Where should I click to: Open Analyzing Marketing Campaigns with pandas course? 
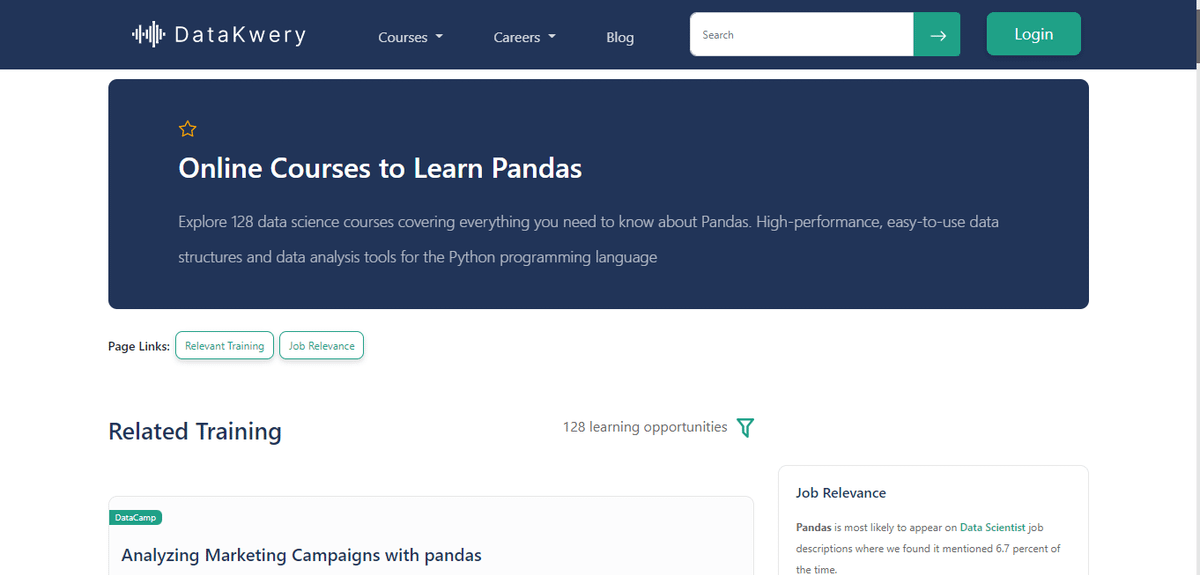coord(301,555)
